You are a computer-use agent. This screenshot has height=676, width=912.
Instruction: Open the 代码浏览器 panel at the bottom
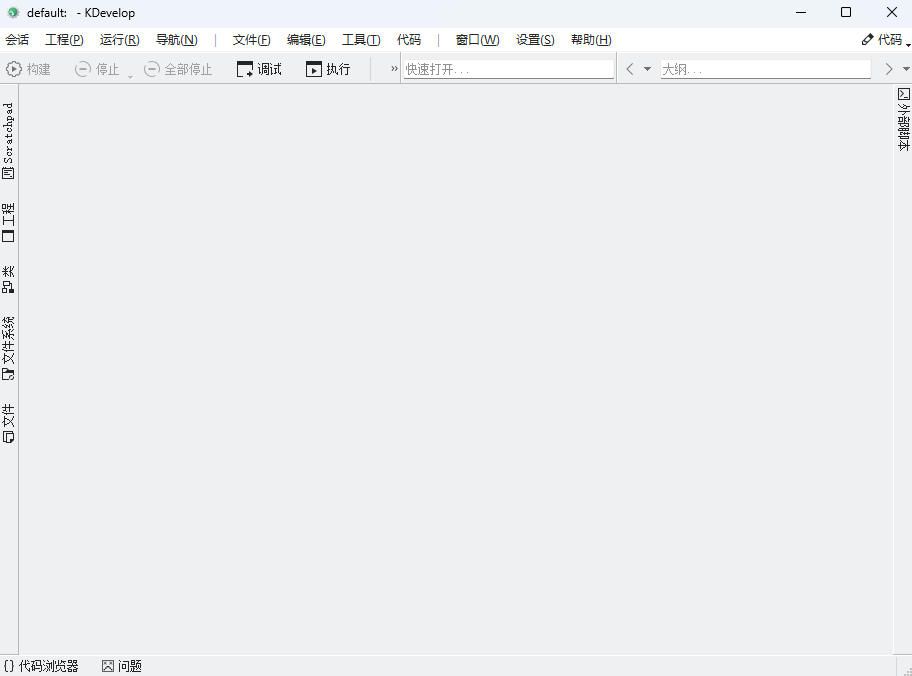coord(40,665)
